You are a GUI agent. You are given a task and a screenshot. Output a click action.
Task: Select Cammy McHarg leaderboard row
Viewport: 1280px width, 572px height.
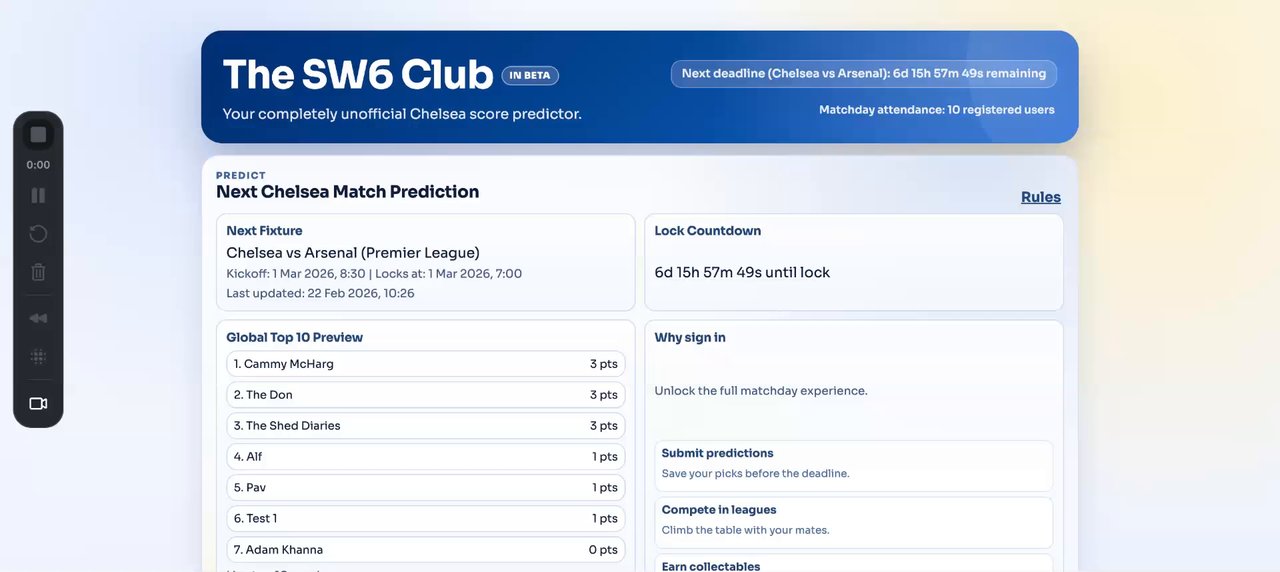[425, 364]
